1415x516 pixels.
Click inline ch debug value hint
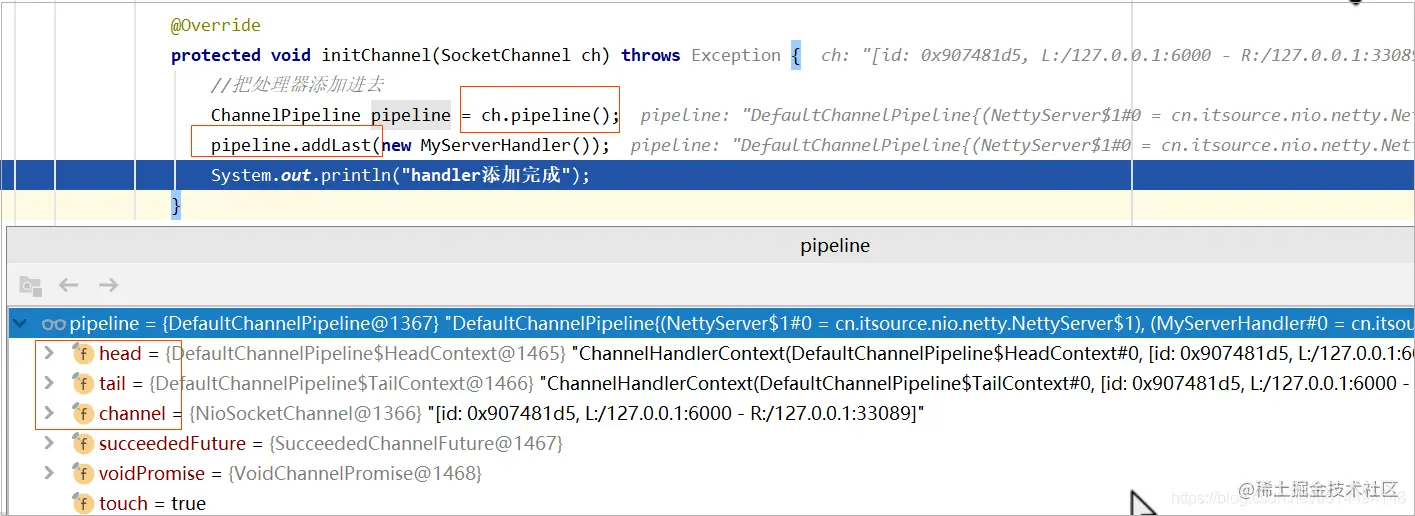coord(1118,55)
